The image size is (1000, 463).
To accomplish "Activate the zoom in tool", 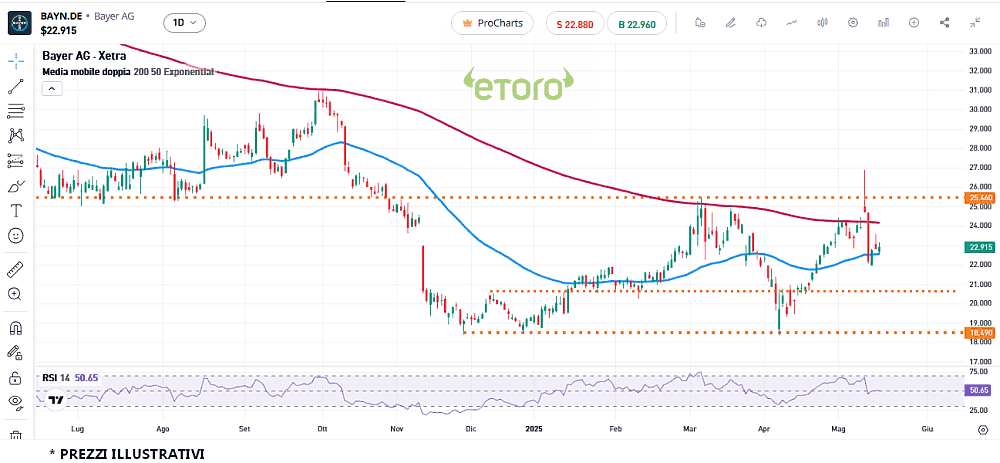I will pyautogui.click(x=15, y=294).
